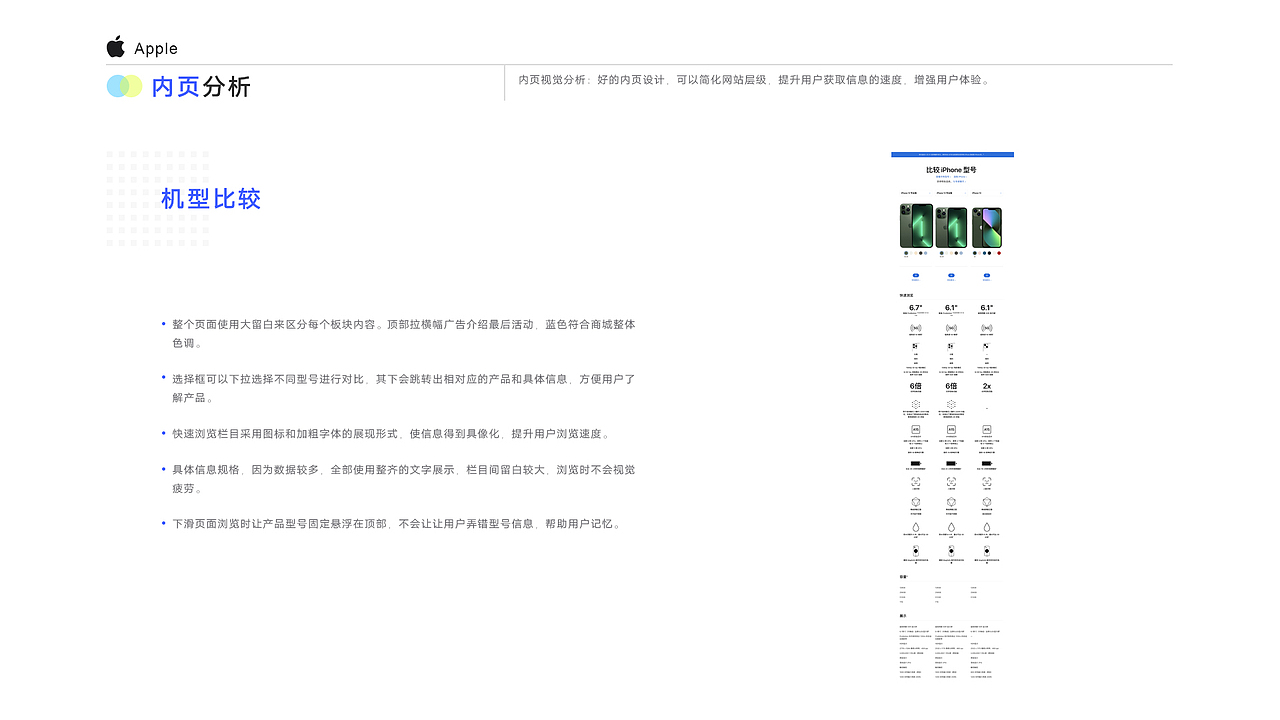The height and width of the screenshot is (720, 1280).
Task: Click the first alpine green iPhone Pro Max image
Action: click(x=916, y=225)
